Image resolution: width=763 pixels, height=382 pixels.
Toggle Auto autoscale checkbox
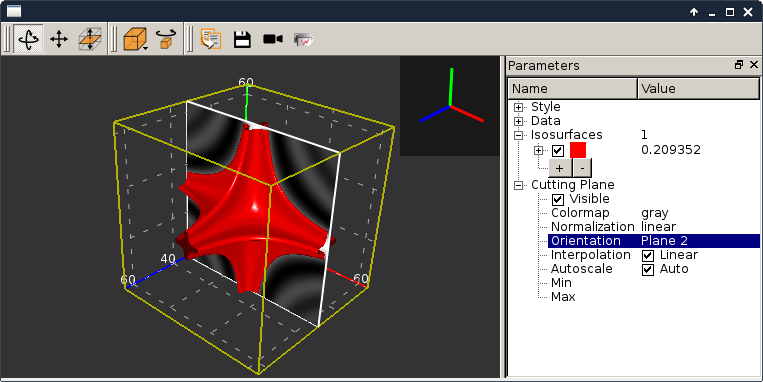tap(648, 270)
